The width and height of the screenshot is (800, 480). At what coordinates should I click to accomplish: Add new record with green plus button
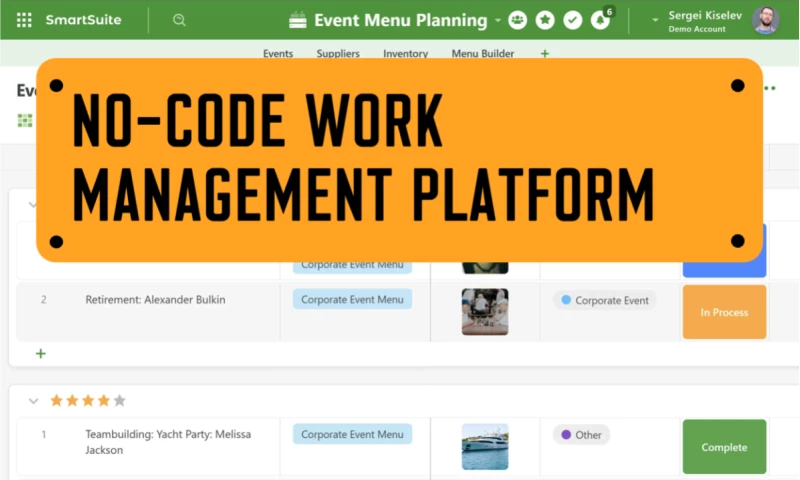click(41, 353)
